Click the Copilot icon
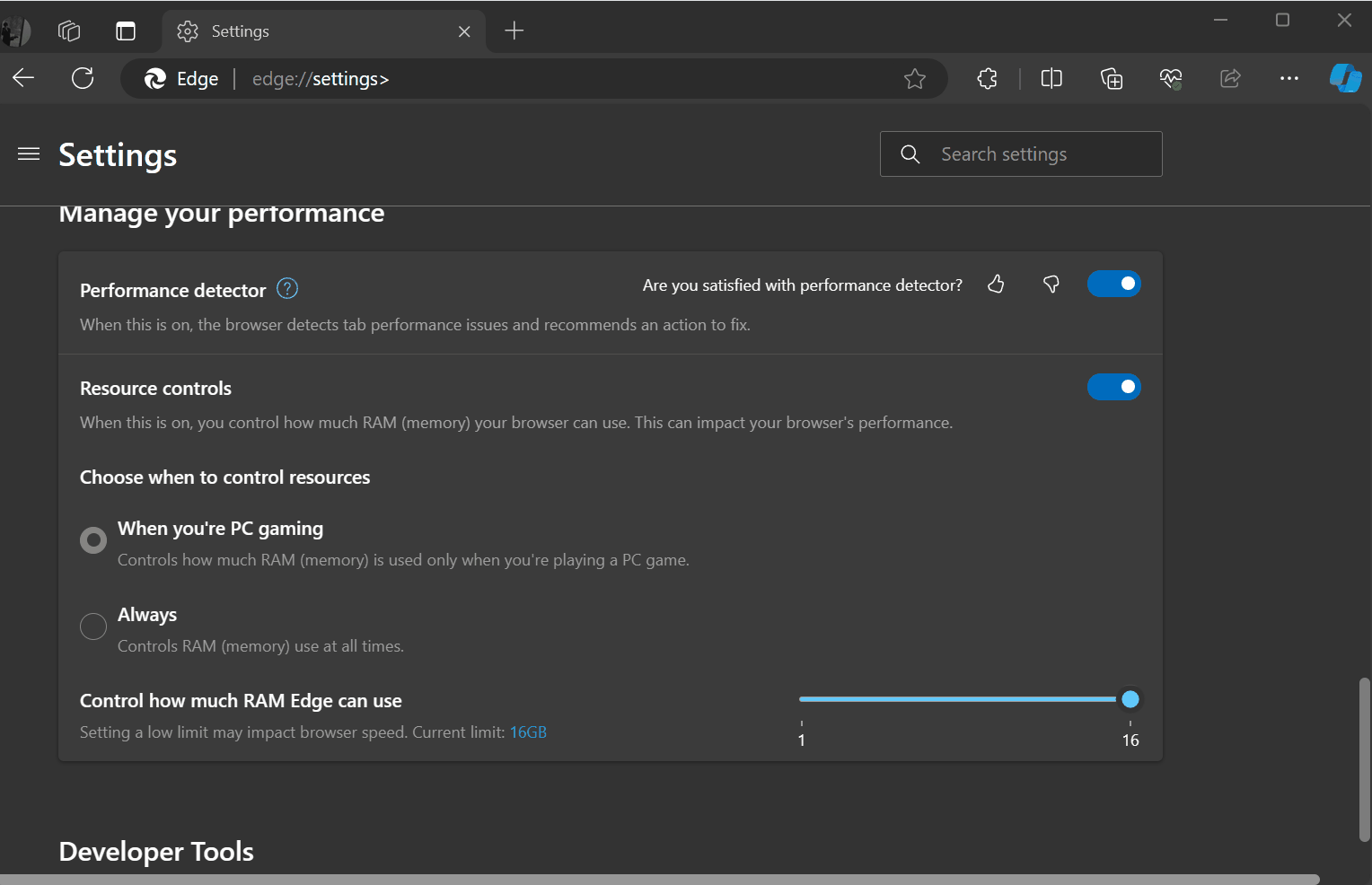The image size is (1372, 885). click(x=1344, y=78)
